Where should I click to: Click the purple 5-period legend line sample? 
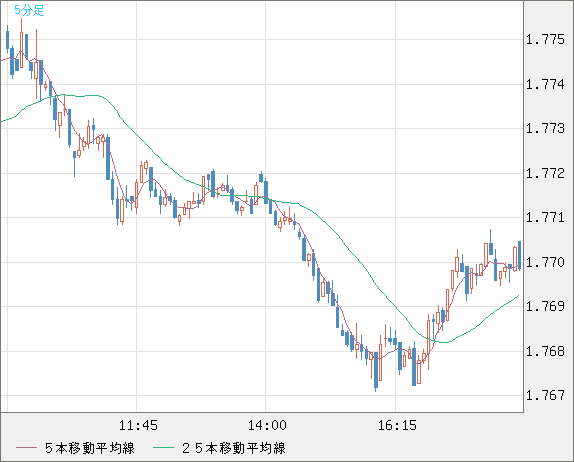pos(26,448)
